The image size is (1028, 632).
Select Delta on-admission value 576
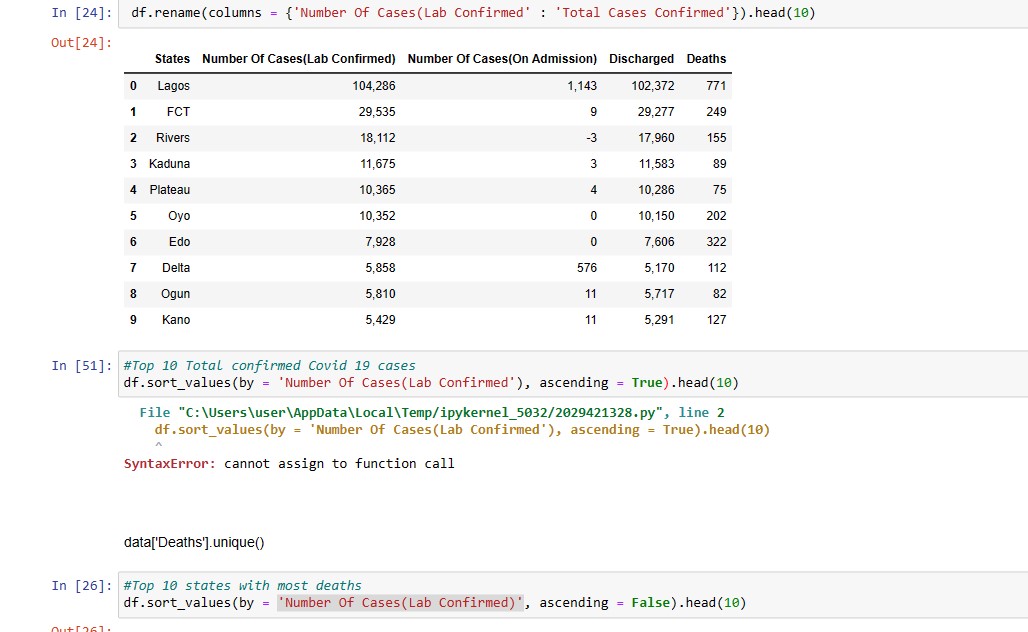pyautogui.click(x=587, y=268)
